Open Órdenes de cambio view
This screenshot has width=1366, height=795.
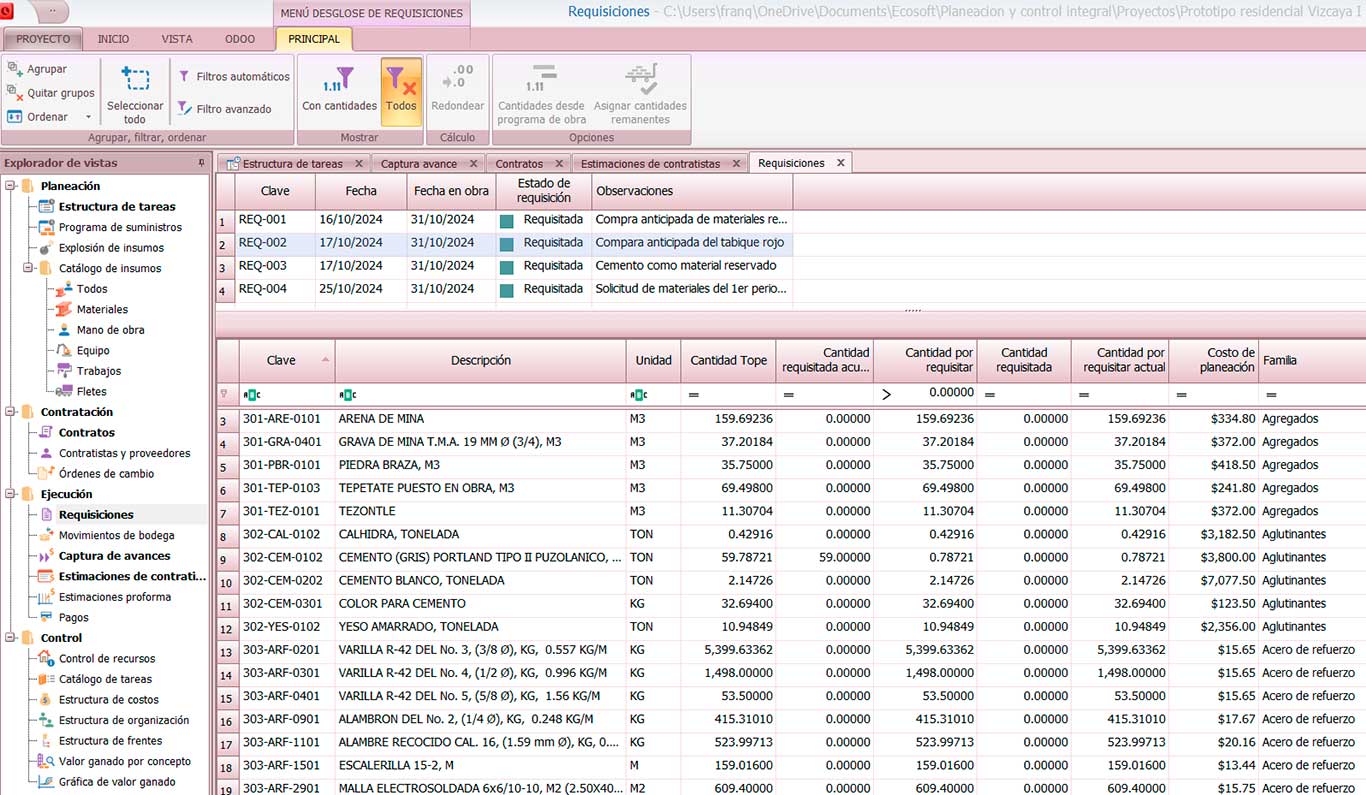(106, 474)
